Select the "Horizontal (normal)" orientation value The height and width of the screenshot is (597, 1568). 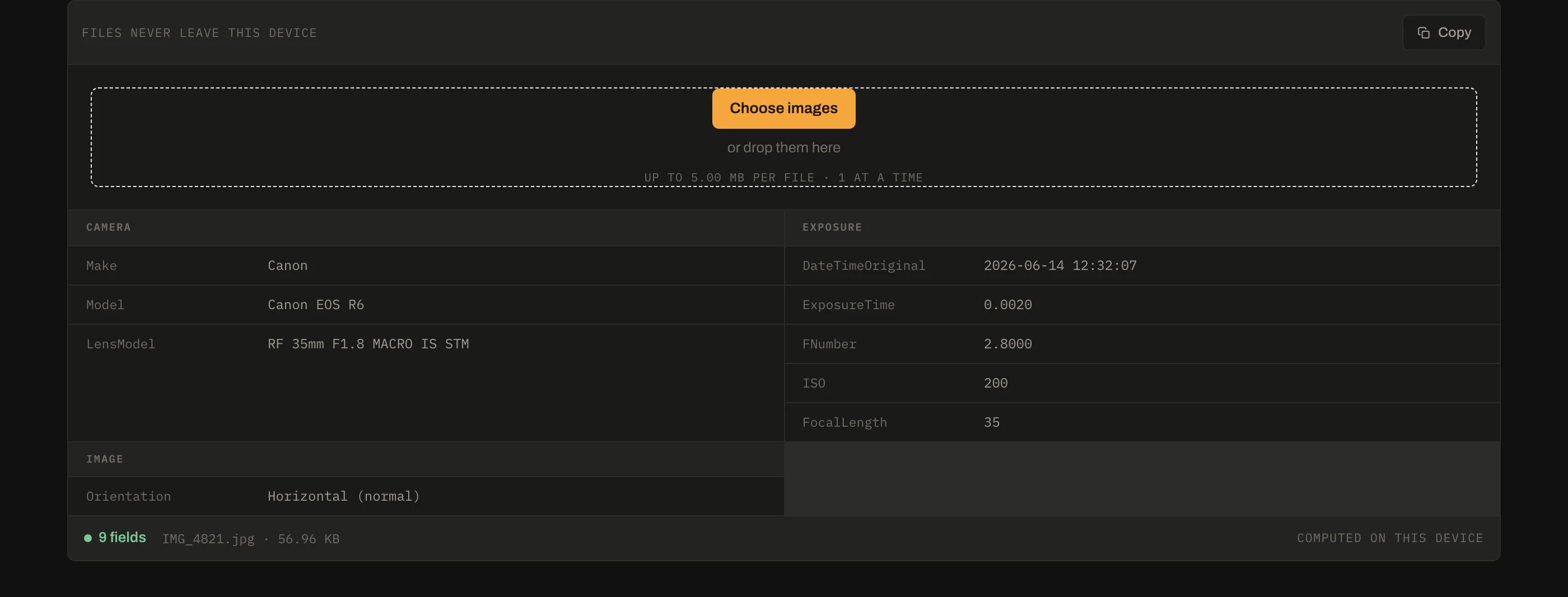point(343,496)
